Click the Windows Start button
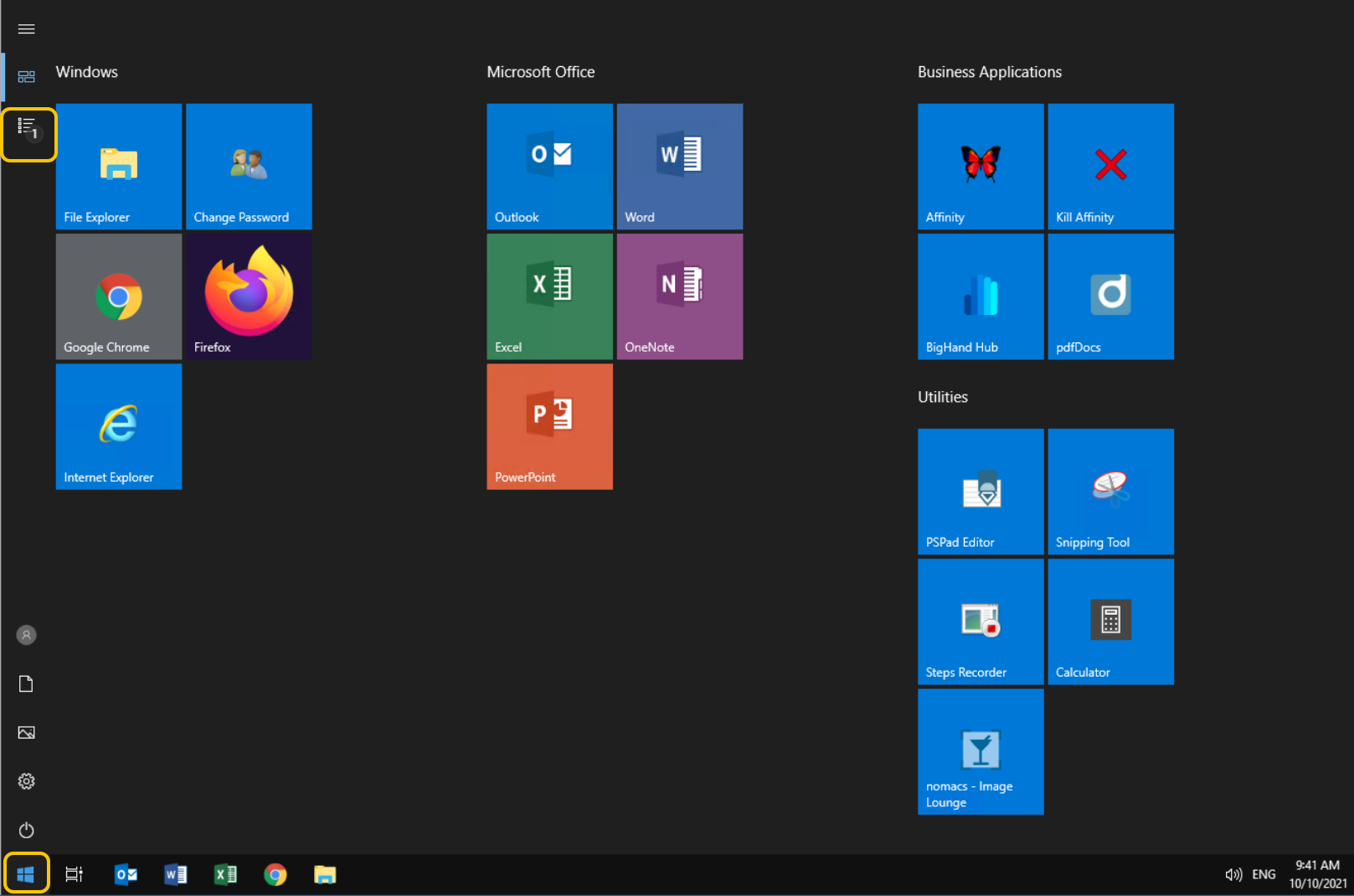The height and width of the screenshot is (896, 1354). pos(26,874)
